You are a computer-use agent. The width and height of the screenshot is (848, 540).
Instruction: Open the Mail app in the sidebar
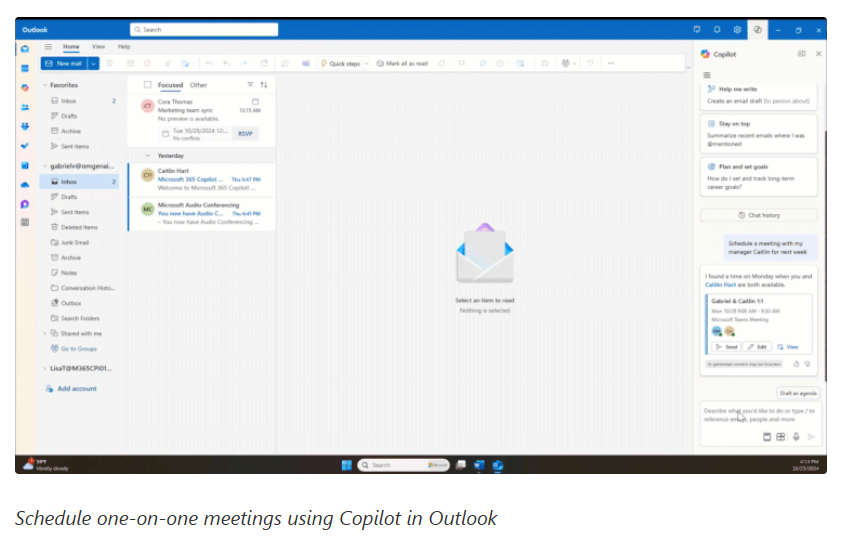coord(25,49)
